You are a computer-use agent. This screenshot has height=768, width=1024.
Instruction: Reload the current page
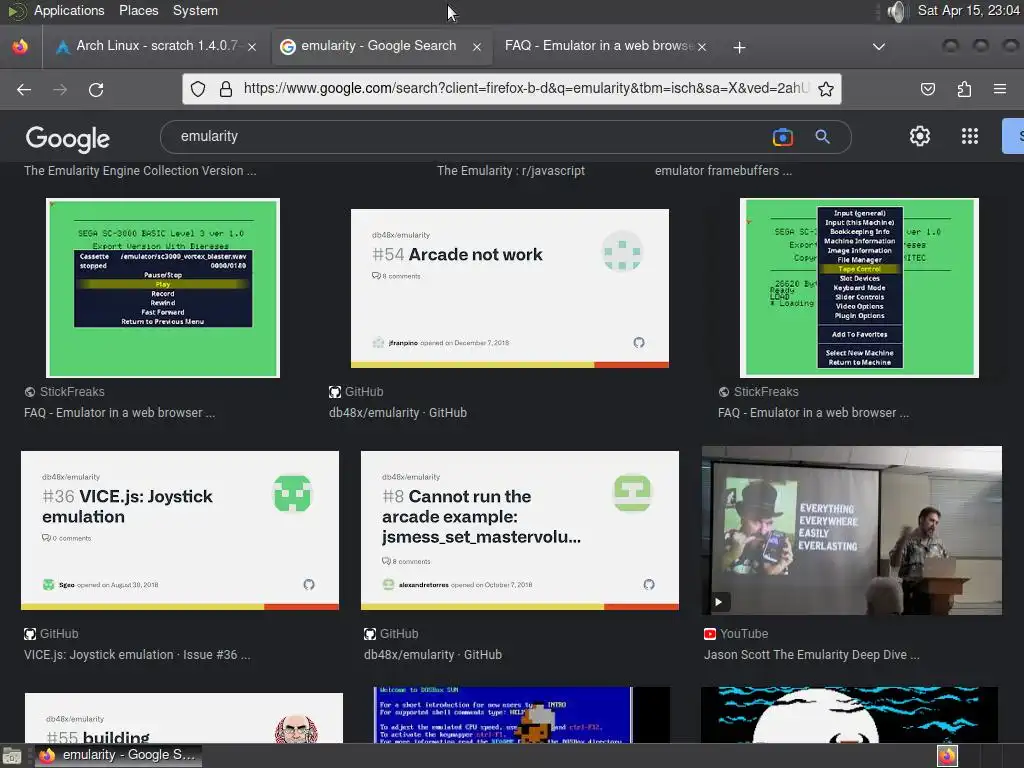[x=96, y=89]
